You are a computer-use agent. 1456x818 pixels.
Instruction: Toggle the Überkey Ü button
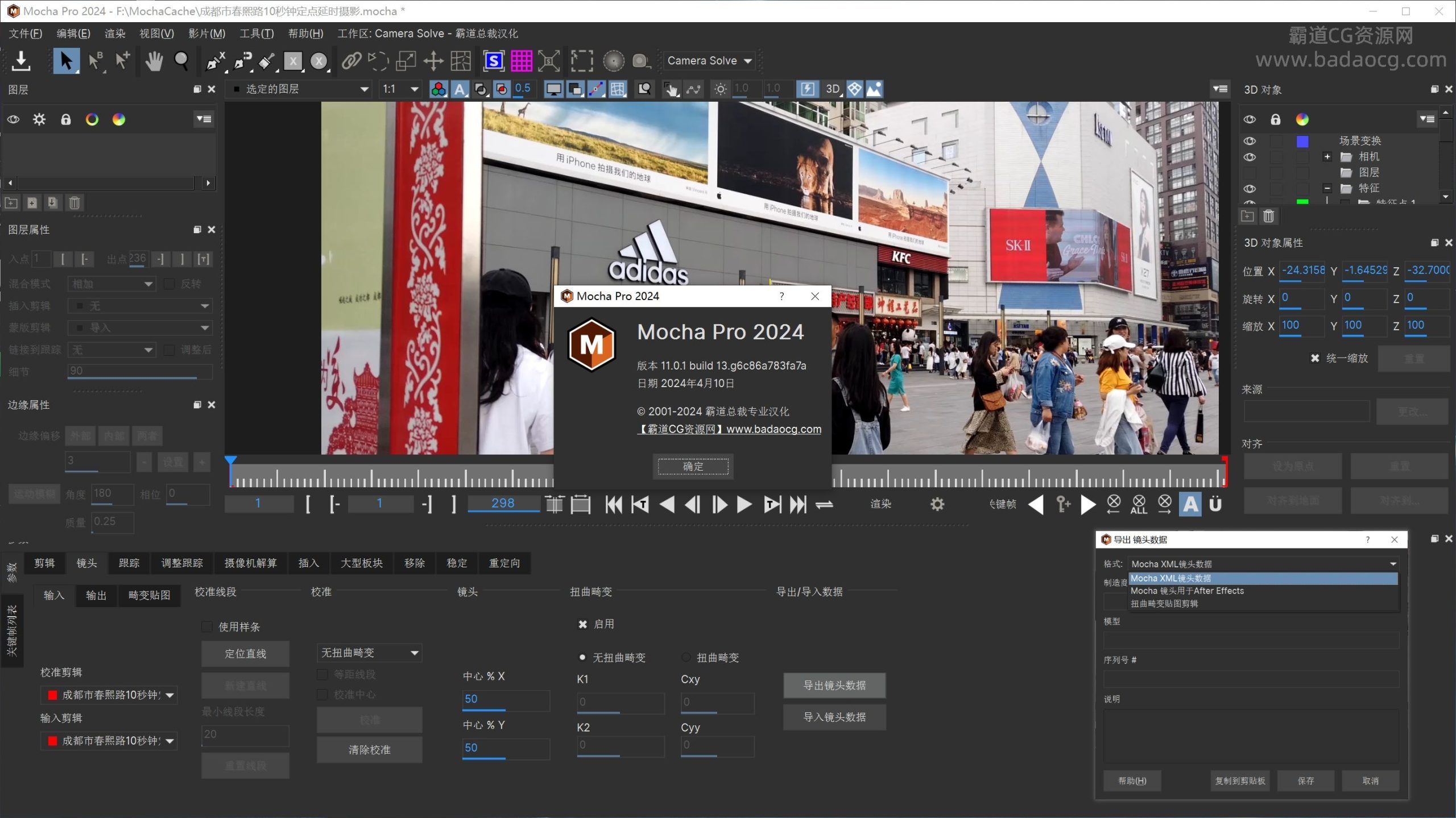click(x=1215, y=504)
